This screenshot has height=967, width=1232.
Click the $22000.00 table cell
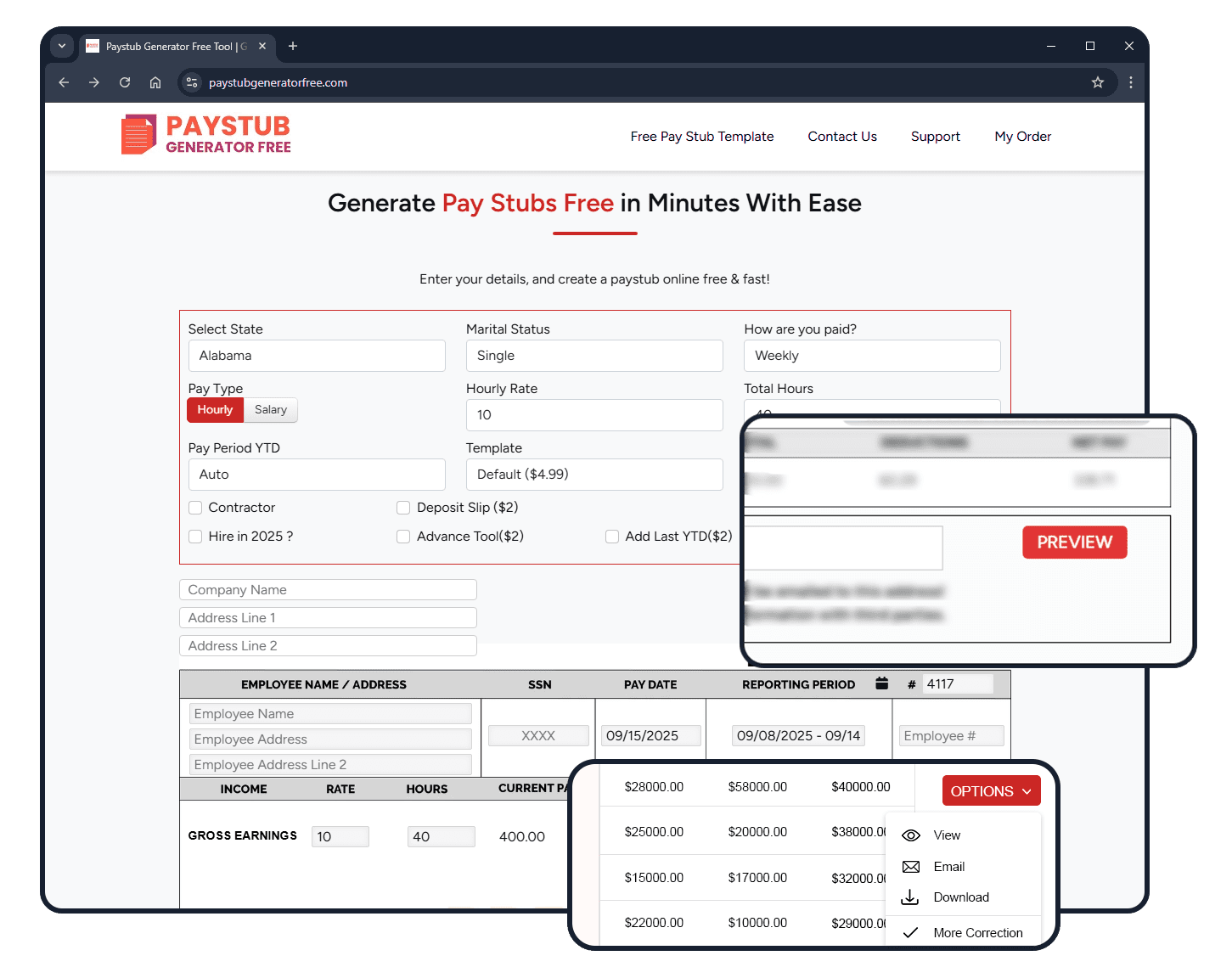click(x=654, y=923)
